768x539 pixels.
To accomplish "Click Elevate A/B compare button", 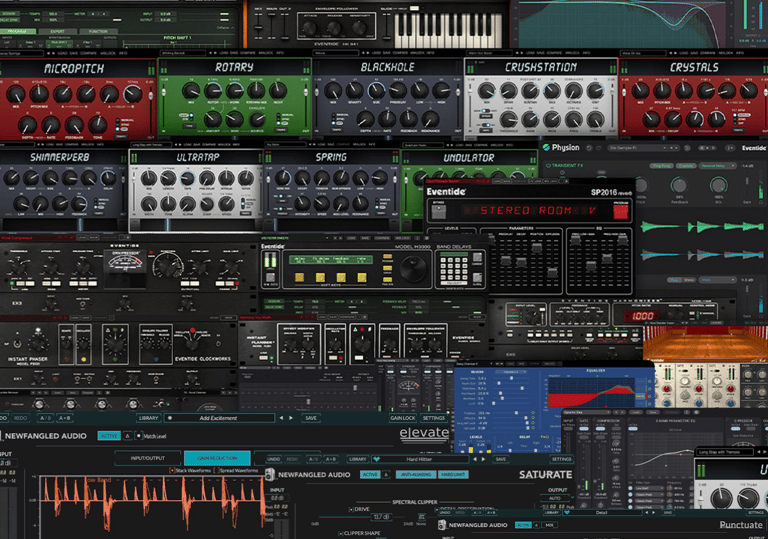I will pos(45,418).
